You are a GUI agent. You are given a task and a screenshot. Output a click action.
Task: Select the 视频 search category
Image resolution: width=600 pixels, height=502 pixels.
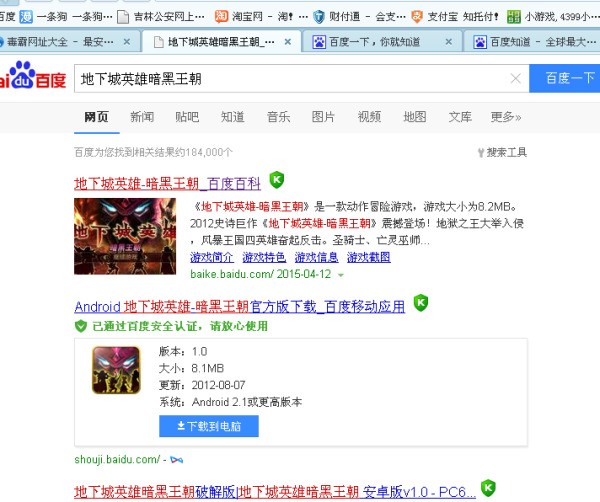[369, 117]
